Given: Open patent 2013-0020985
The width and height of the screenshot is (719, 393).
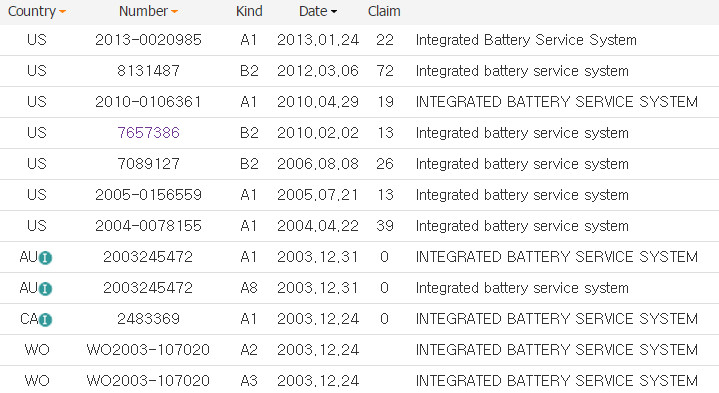Looking at the screenshot, I should [x=149, y=40].
